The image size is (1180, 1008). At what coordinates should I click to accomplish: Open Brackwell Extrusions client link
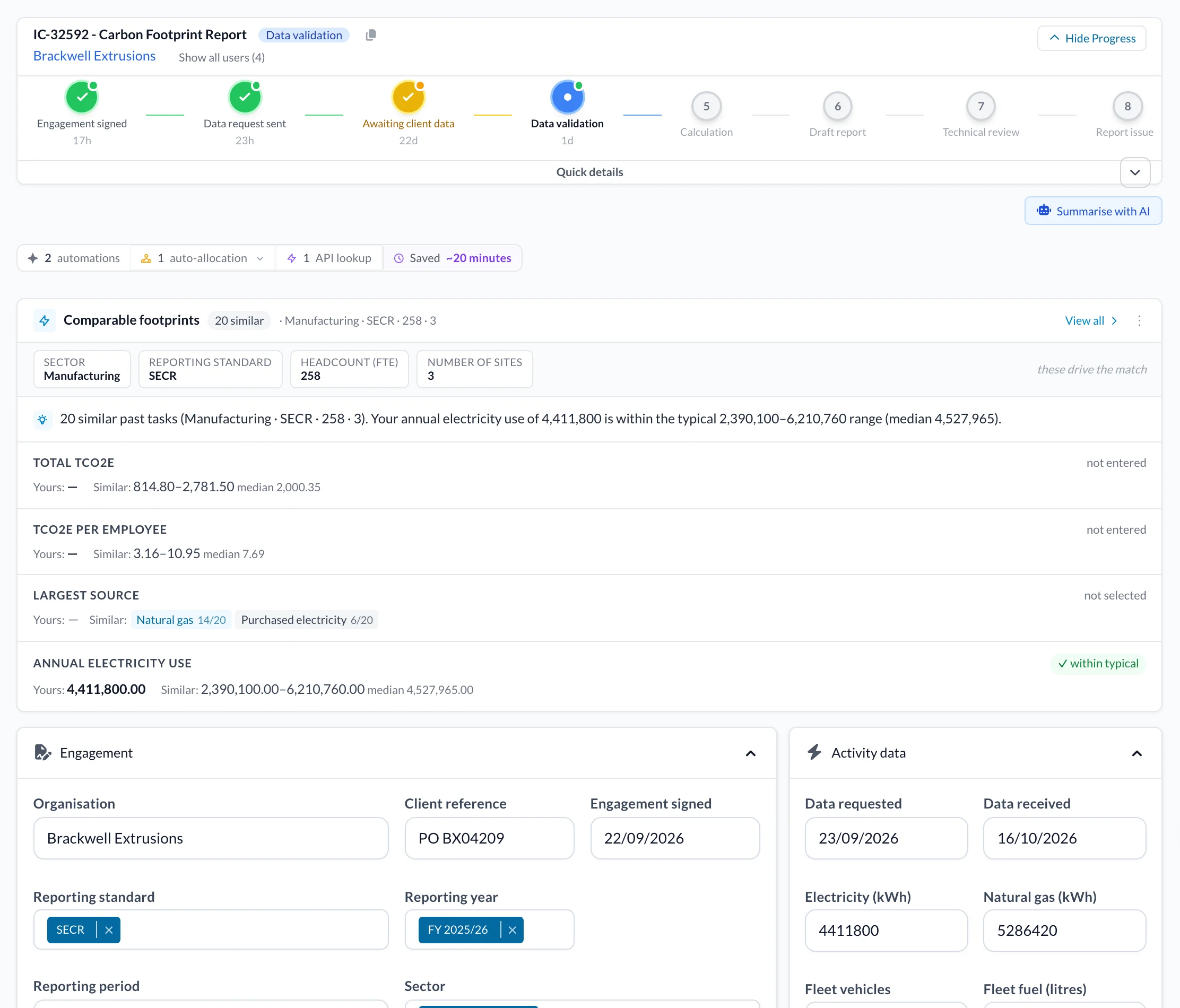tap(94, 56)
